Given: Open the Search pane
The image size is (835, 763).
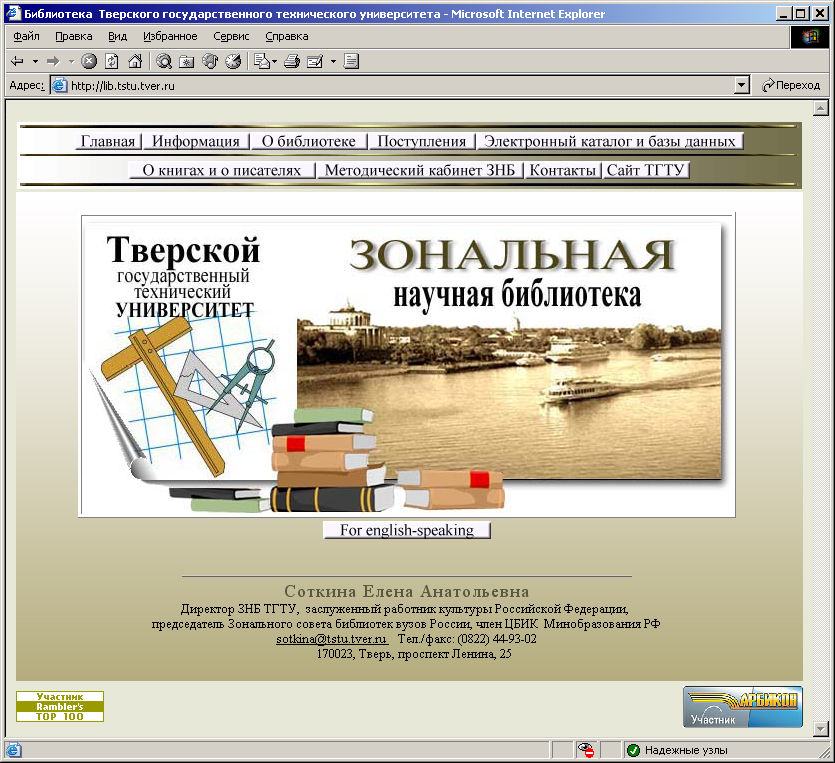Looking at the screenshot, I should (x=163, y=61).
